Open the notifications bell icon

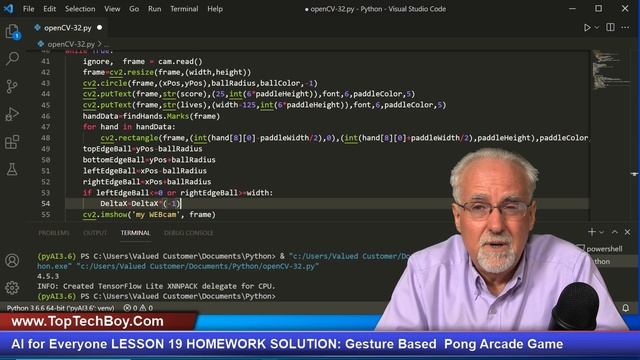625,308
